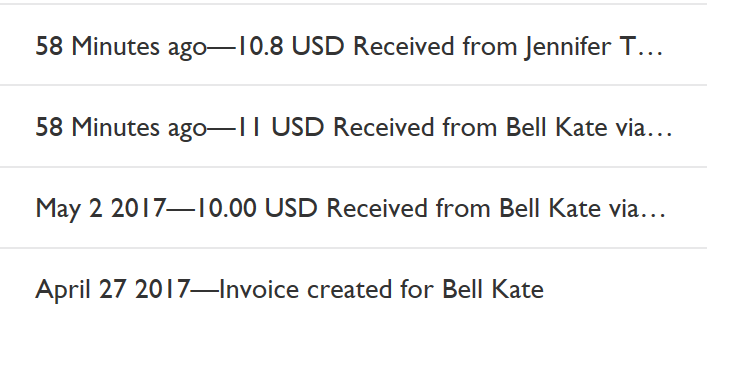Image resolution: width=733 pixels, height=383 pixels.
Task: Click the April 27 2017 date label
Action: (113, 290)
